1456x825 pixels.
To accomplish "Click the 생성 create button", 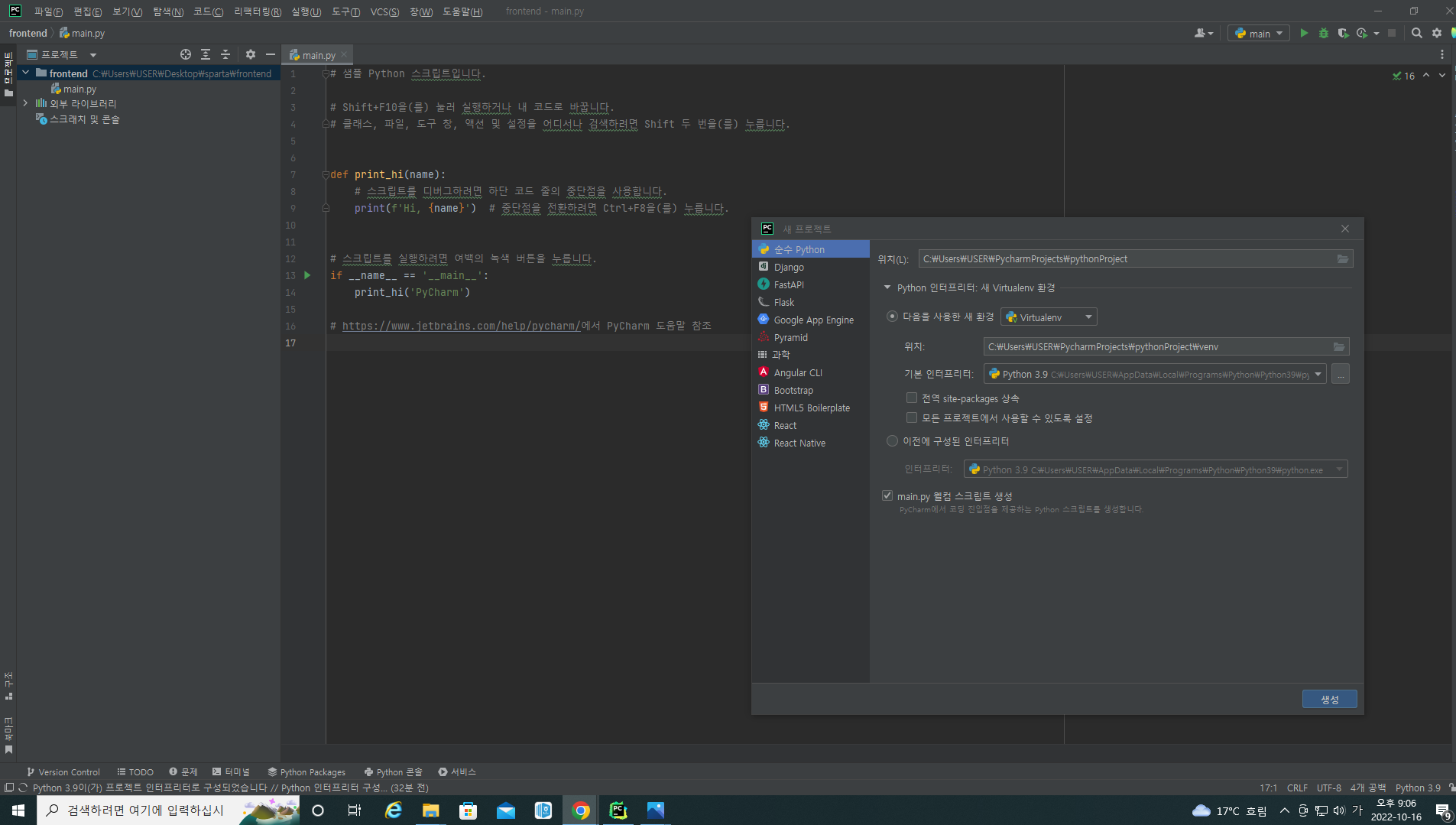I will [1330, 699].
